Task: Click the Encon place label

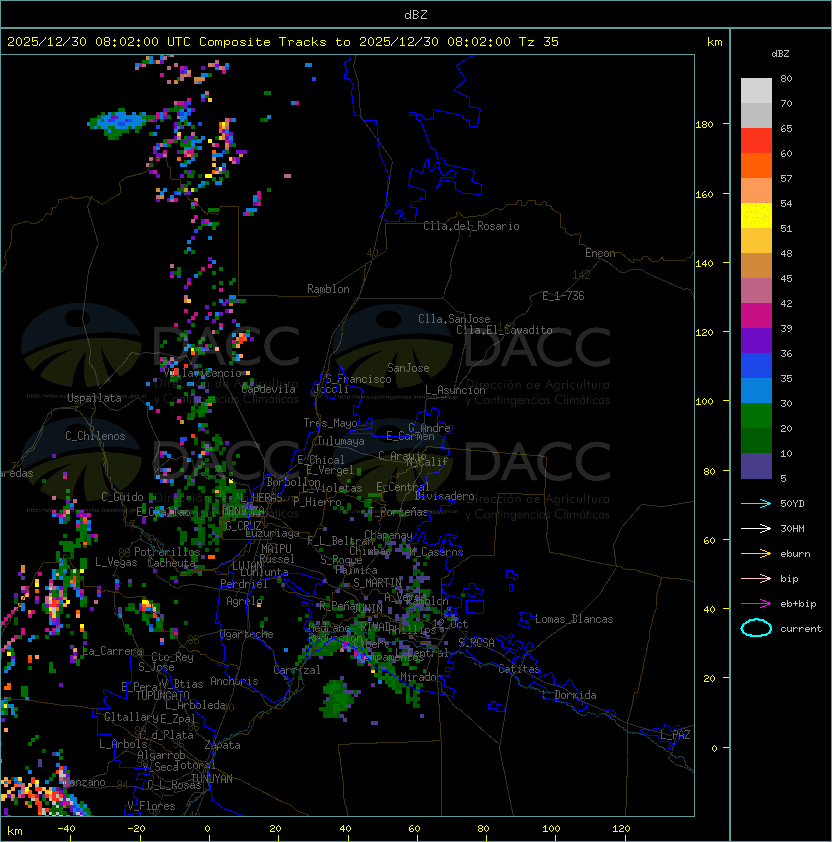Action: [600, 253]
